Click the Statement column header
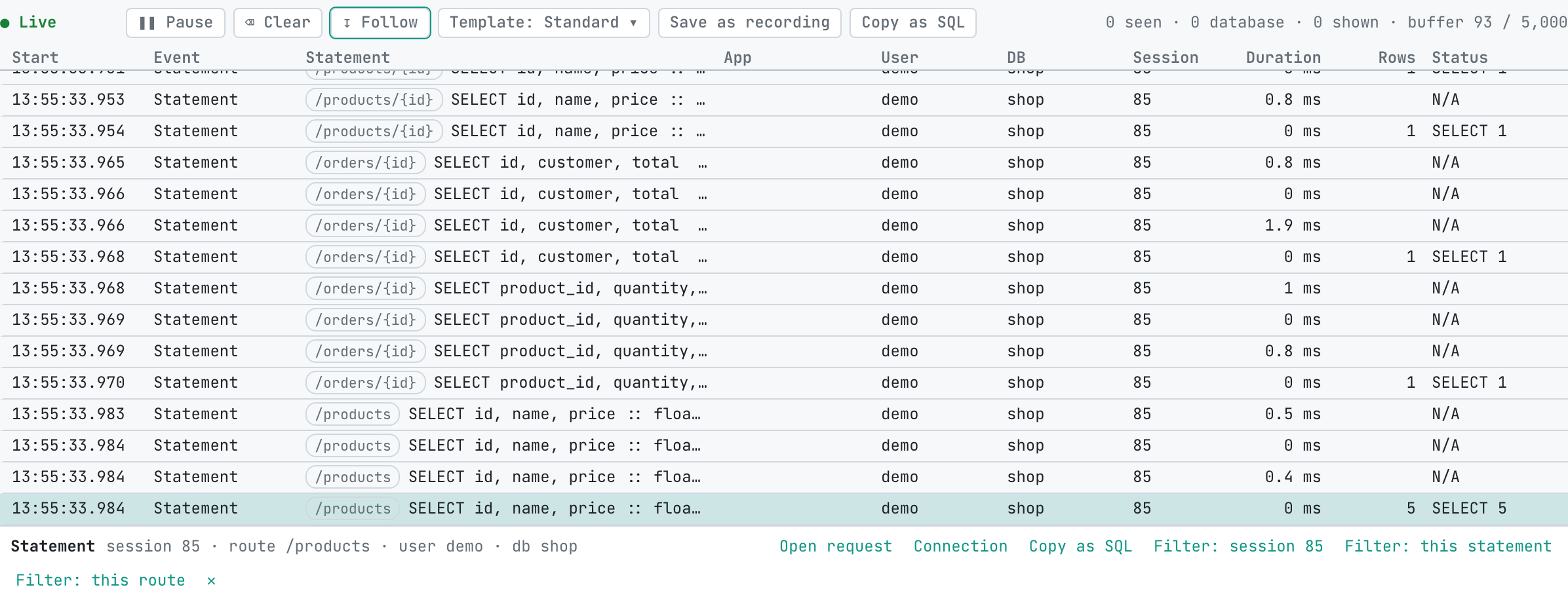This screenshot has height=600, width=1568. coord(348,58)
